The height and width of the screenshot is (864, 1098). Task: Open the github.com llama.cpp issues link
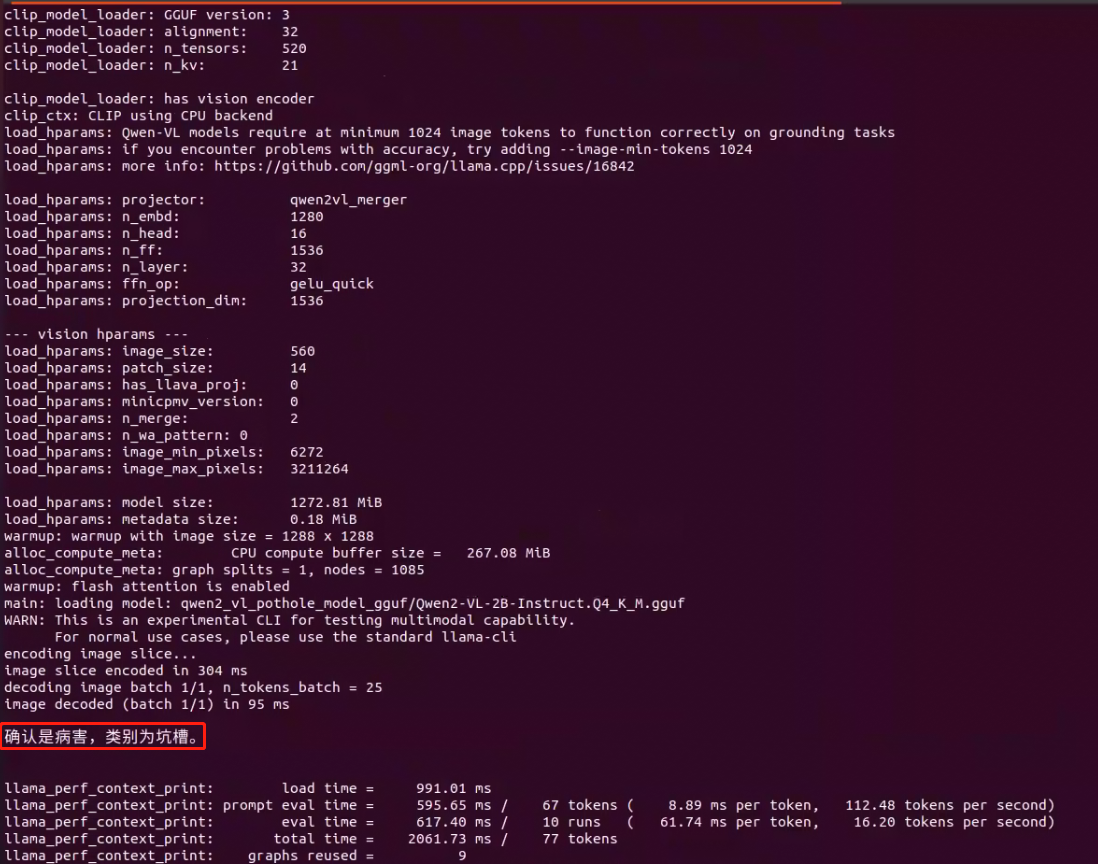(424, 166)
